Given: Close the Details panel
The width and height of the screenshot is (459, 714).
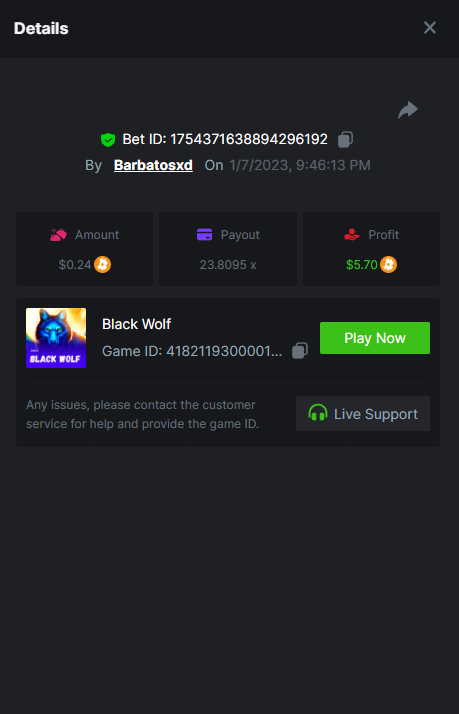Looking at the screenshot, I should pos(430,28).
